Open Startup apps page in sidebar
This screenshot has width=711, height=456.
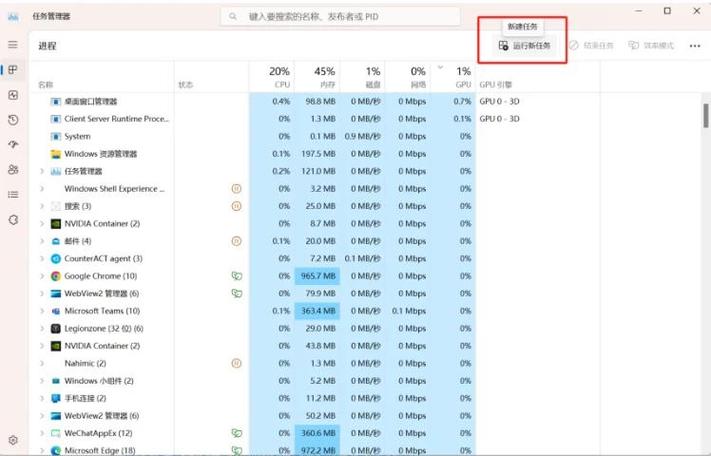point(13,145)
